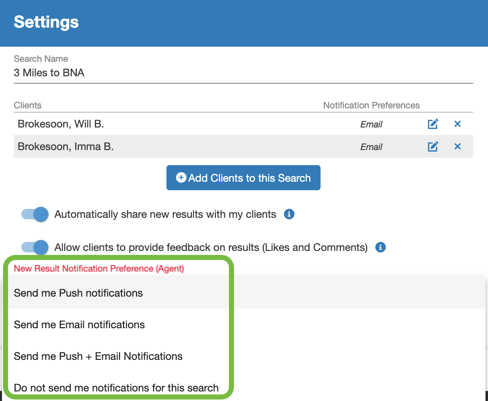
Task: Edit notification preference for Imma B. Brokesoon
Action: tap(433, 146)
